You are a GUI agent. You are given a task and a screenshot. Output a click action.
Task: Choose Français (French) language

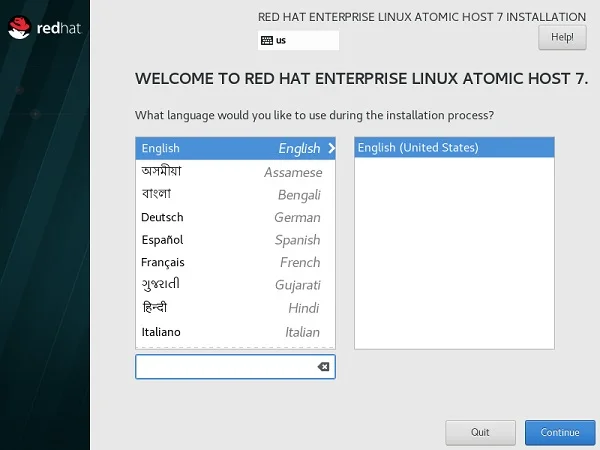[x=235, y=262]
